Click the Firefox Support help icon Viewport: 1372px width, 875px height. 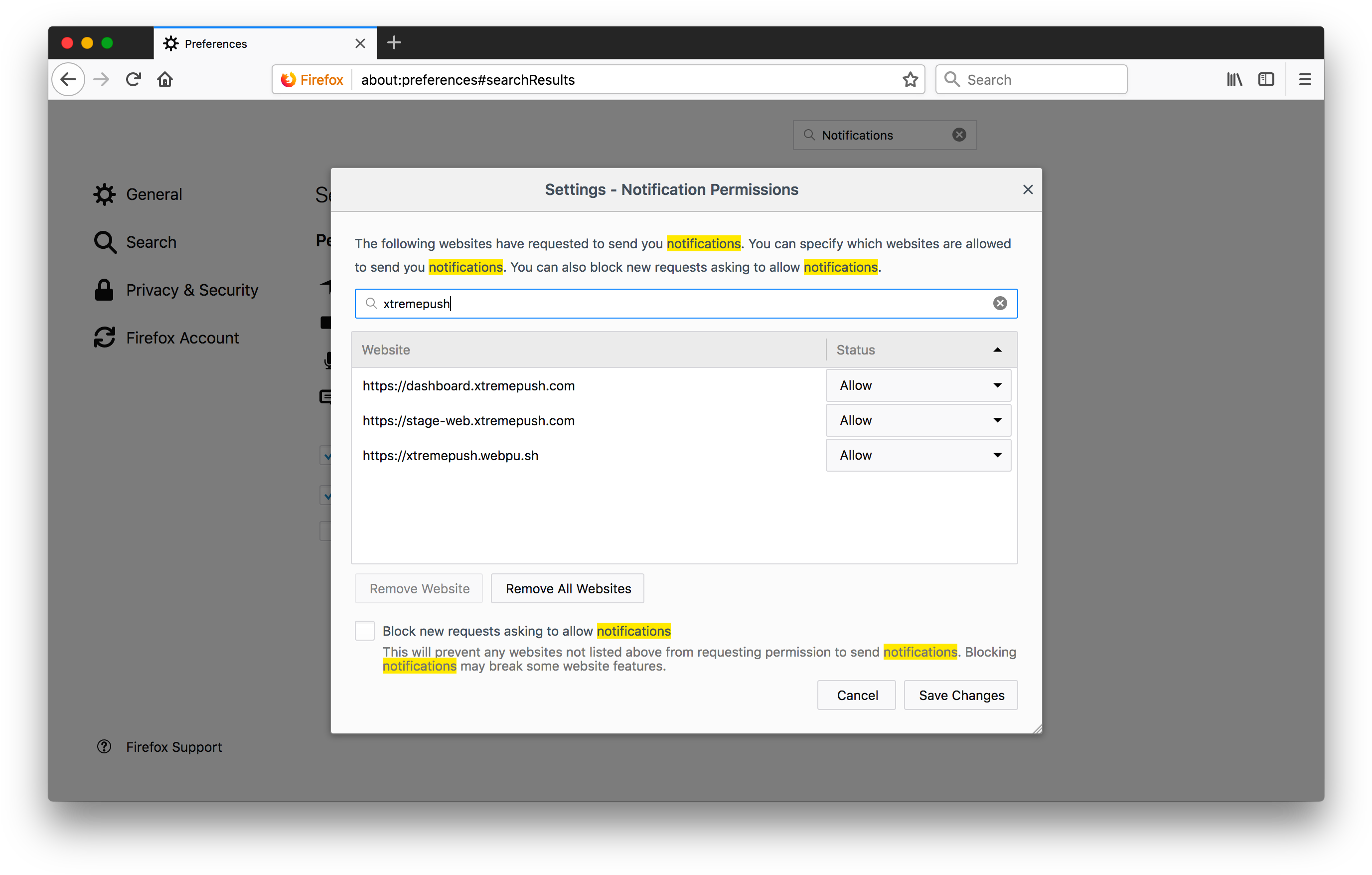[104, 747]
